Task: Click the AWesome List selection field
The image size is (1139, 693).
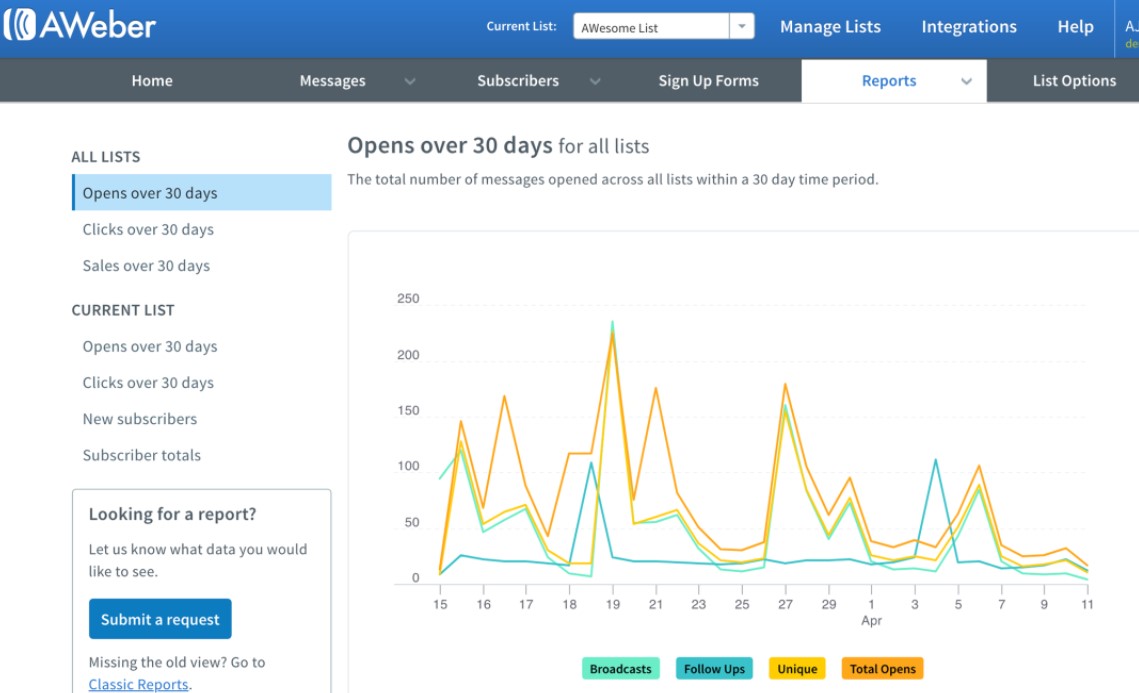Action: (651, 27)
